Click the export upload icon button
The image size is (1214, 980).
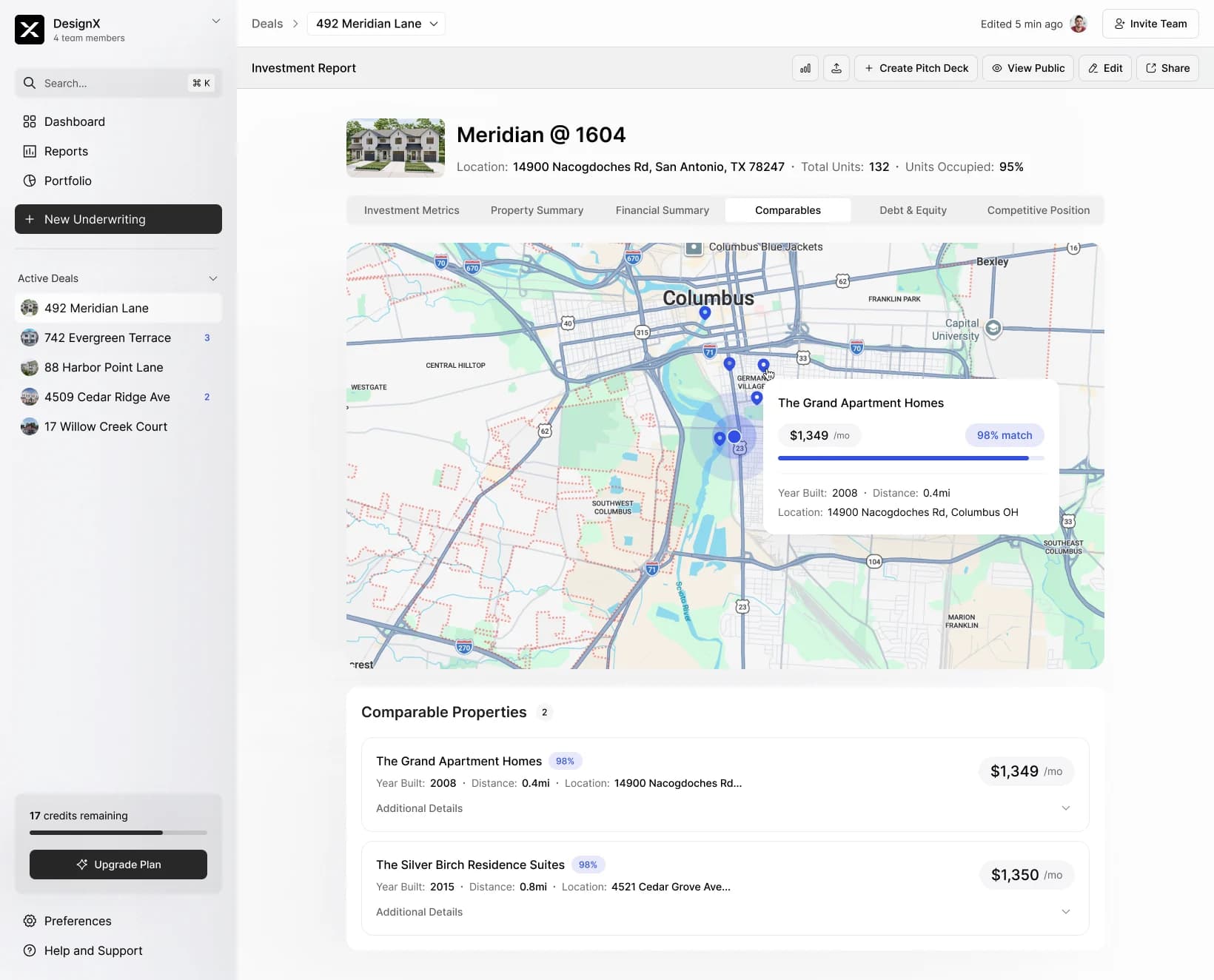pos(836,68)
